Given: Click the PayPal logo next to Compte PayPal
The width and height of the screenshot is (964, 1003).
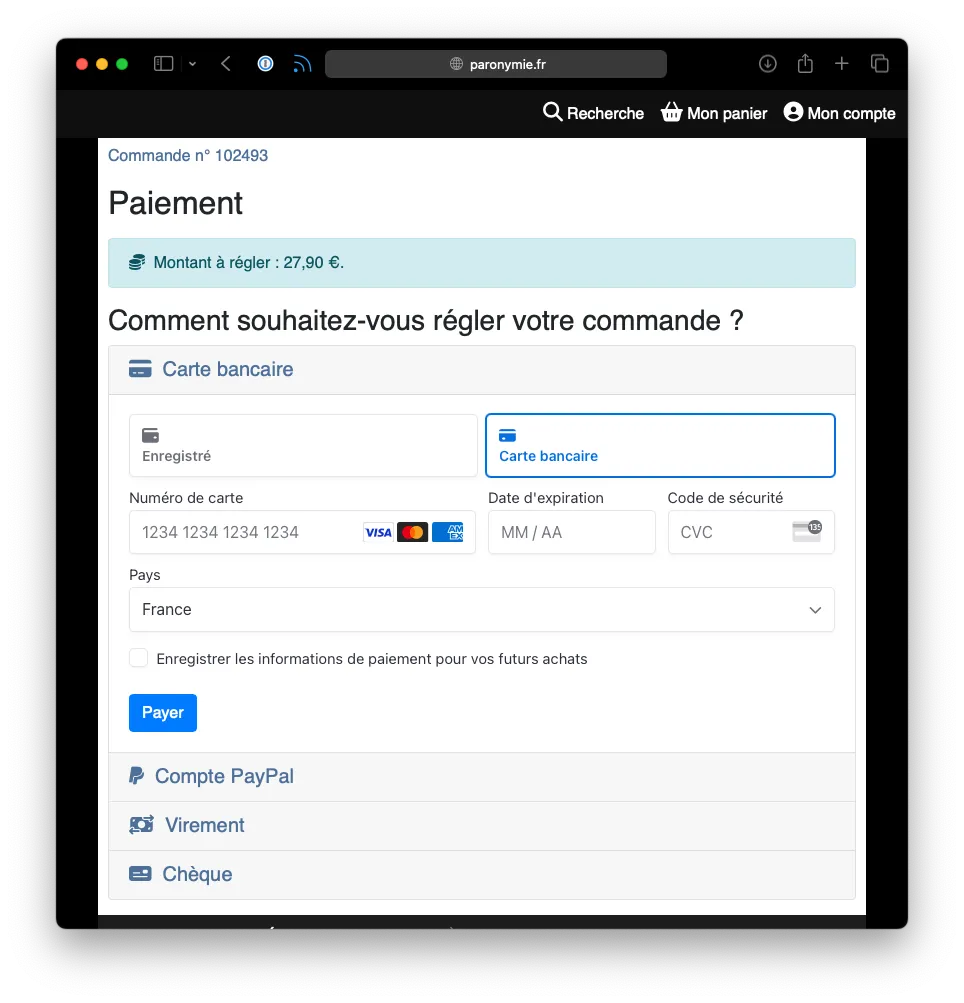Looking at the screenshot, I should pos(138,775).
